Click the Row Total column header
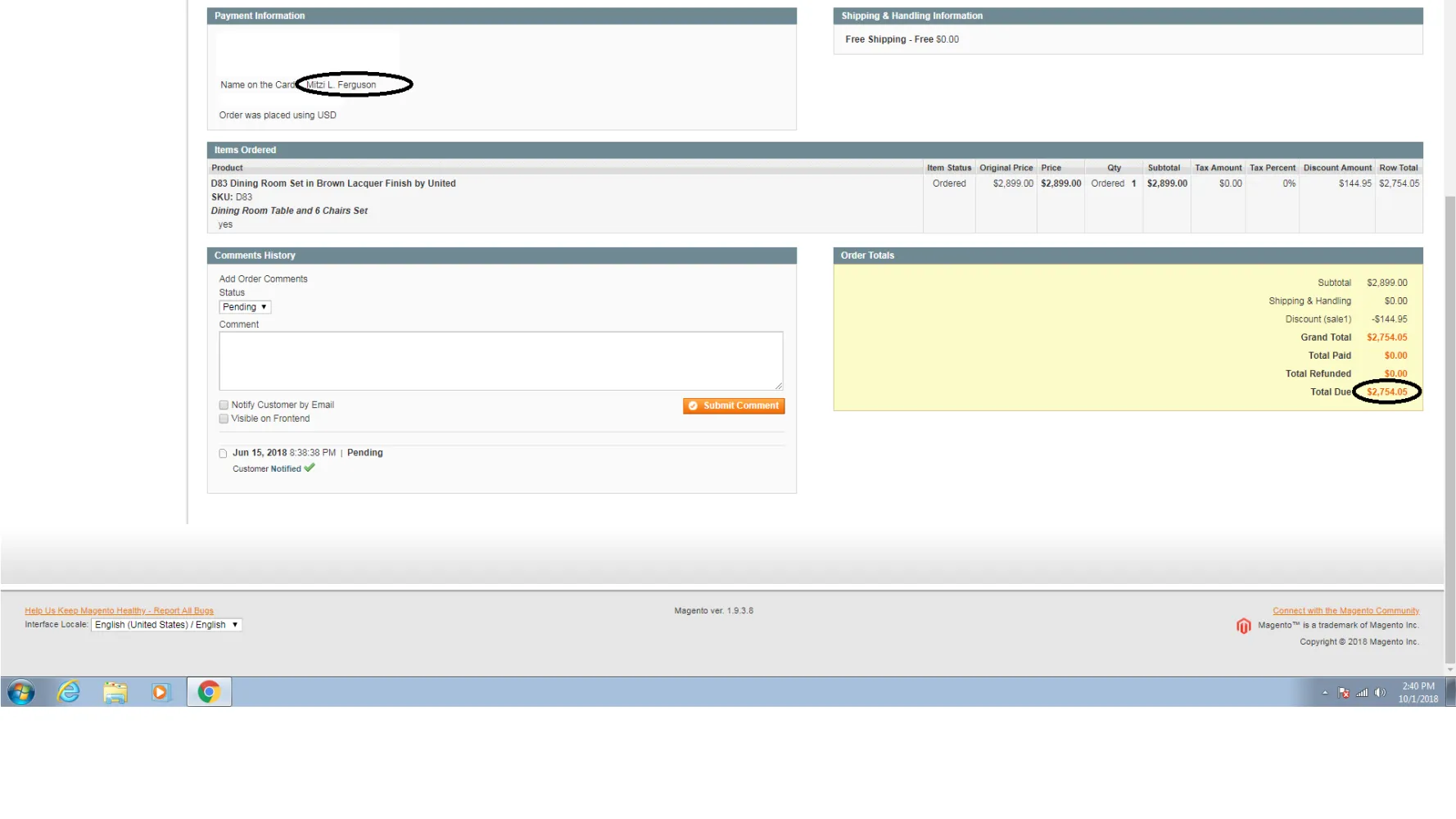Viewport: 1456px width, 819px height. pyautogui.click(x=1398, y=168)
